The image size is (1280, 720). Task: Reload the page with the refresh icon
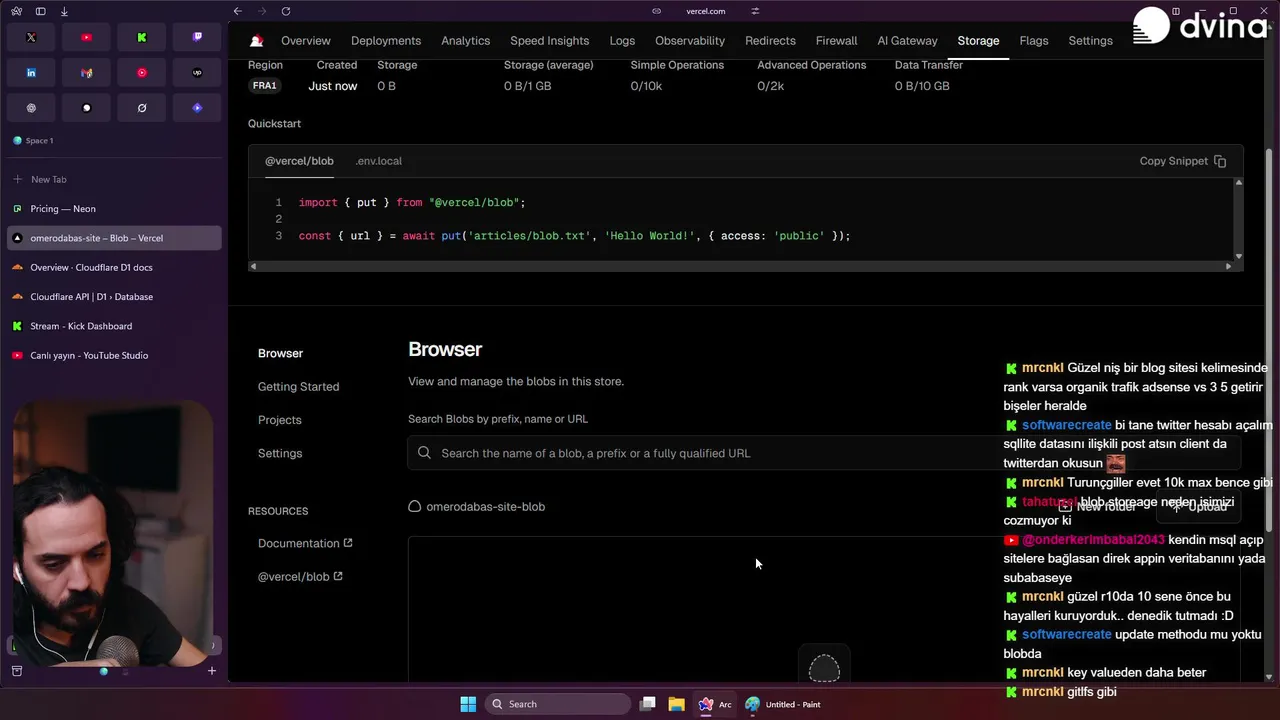pos(286,11)
